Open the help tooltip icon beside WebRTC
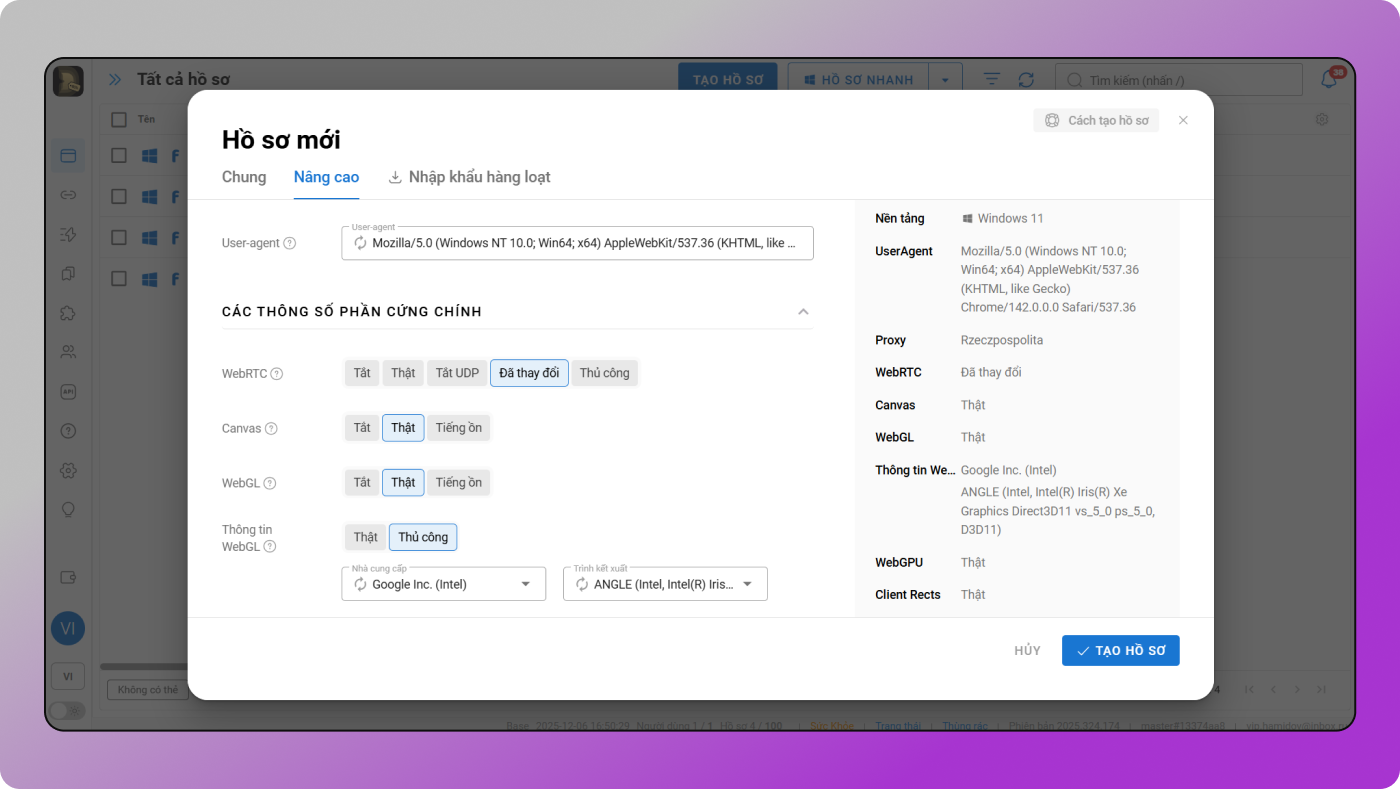The image size is (1400, 789). point(277,374)
